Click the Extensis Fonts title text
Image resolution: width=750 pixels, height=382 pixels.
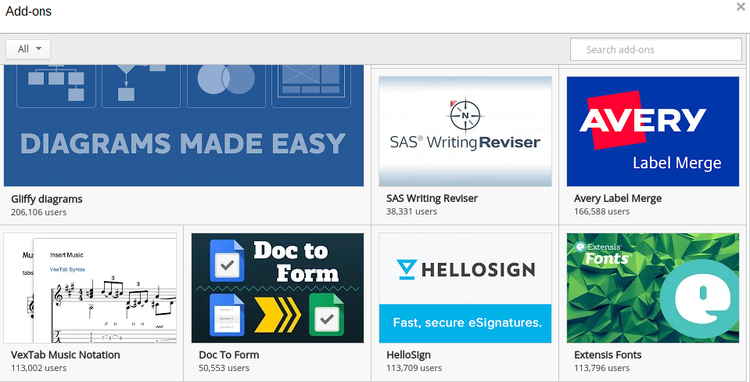pos(608,355)
